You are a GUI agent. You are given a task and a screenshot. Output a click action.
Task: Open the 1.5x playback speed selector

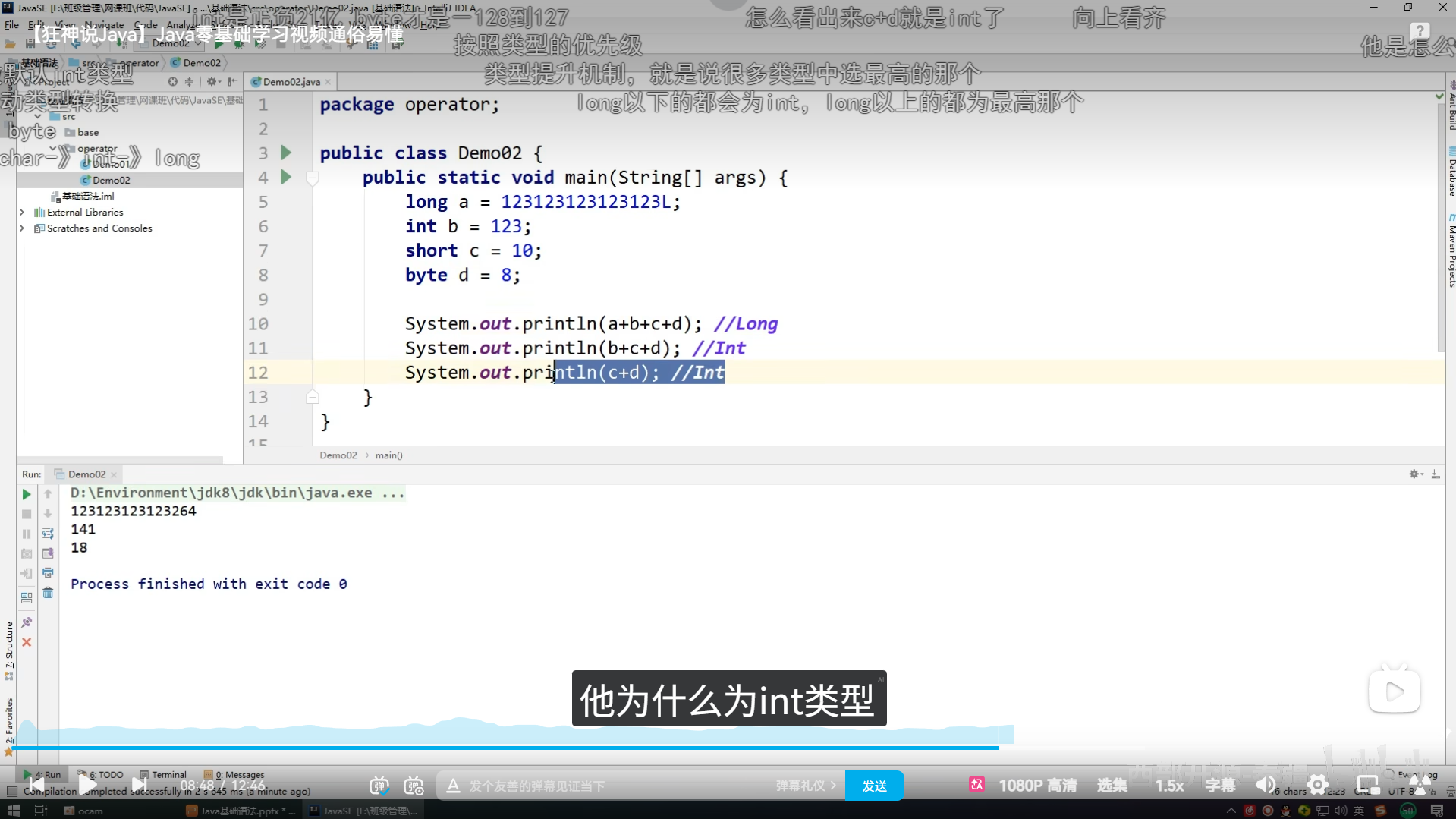[1169, 786]
